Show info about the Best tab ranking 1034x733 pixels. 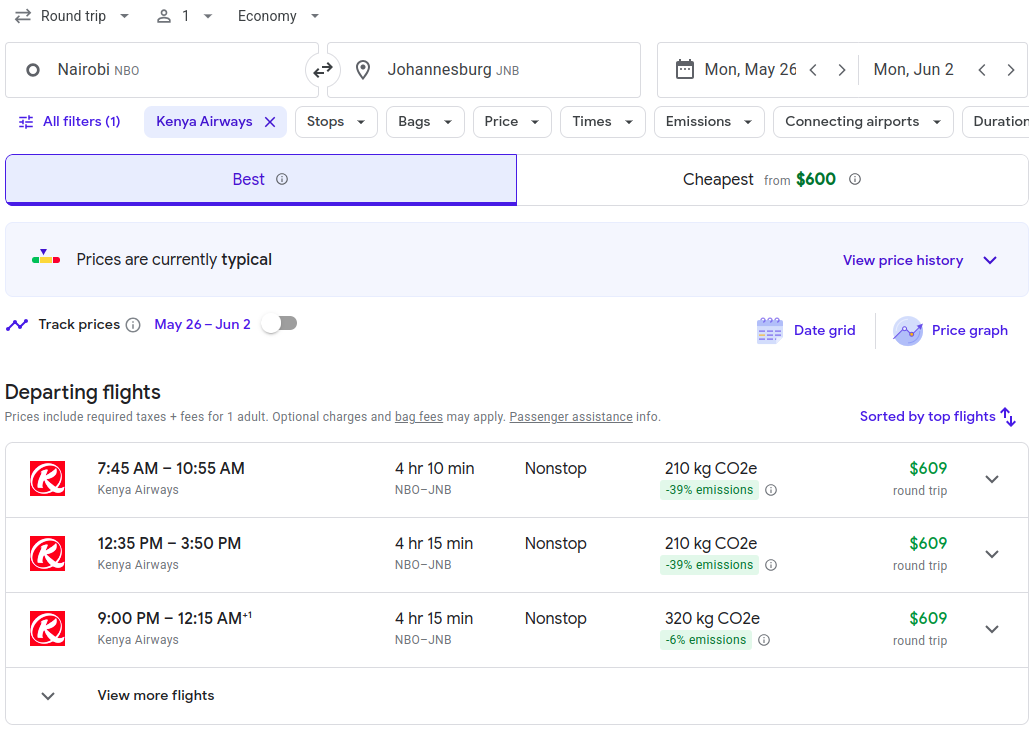coord(282,180)
